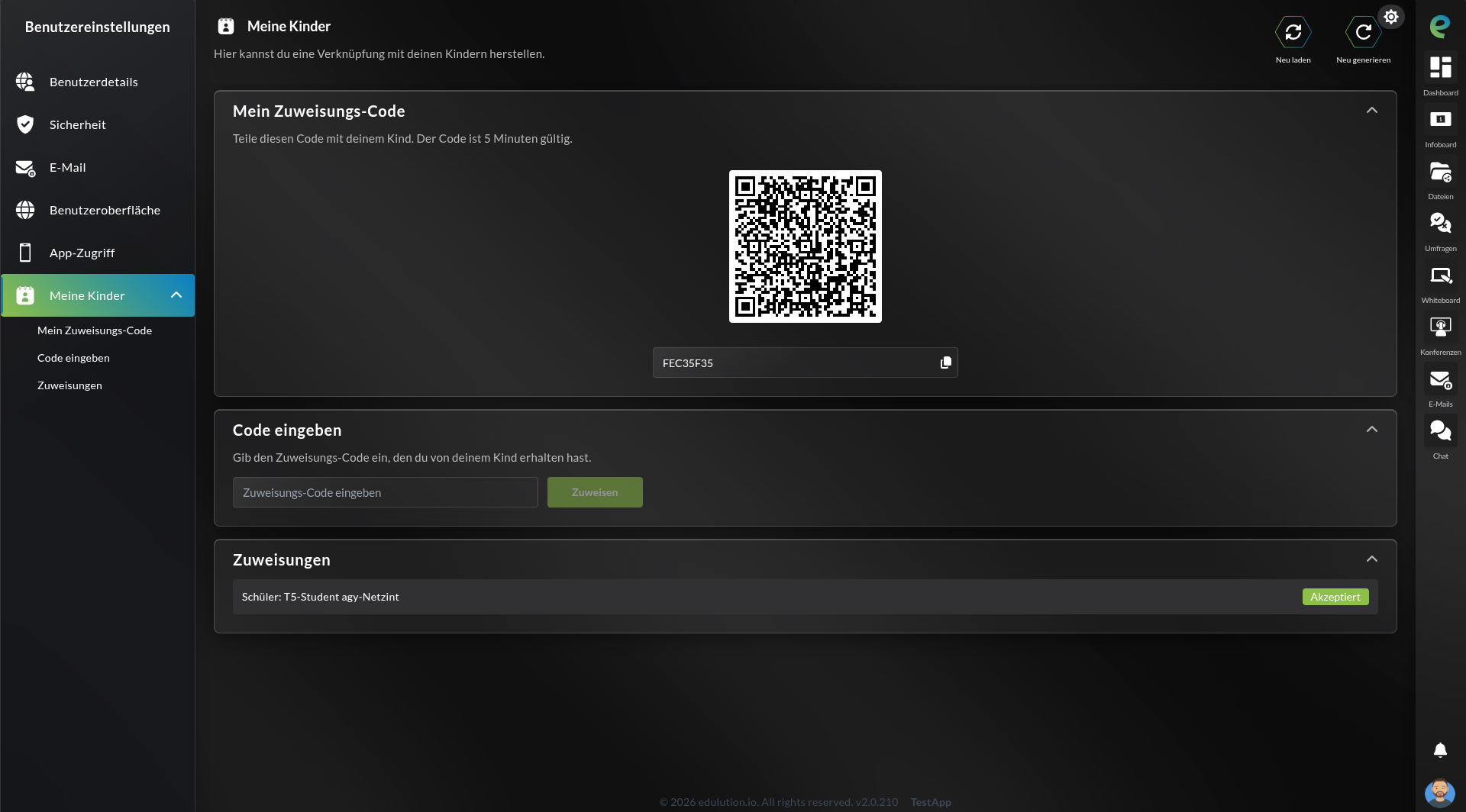Collapse the Code eingeben section
Image resolution: width=1466 pixels, height=812 pixels.
pos(1372,430)
